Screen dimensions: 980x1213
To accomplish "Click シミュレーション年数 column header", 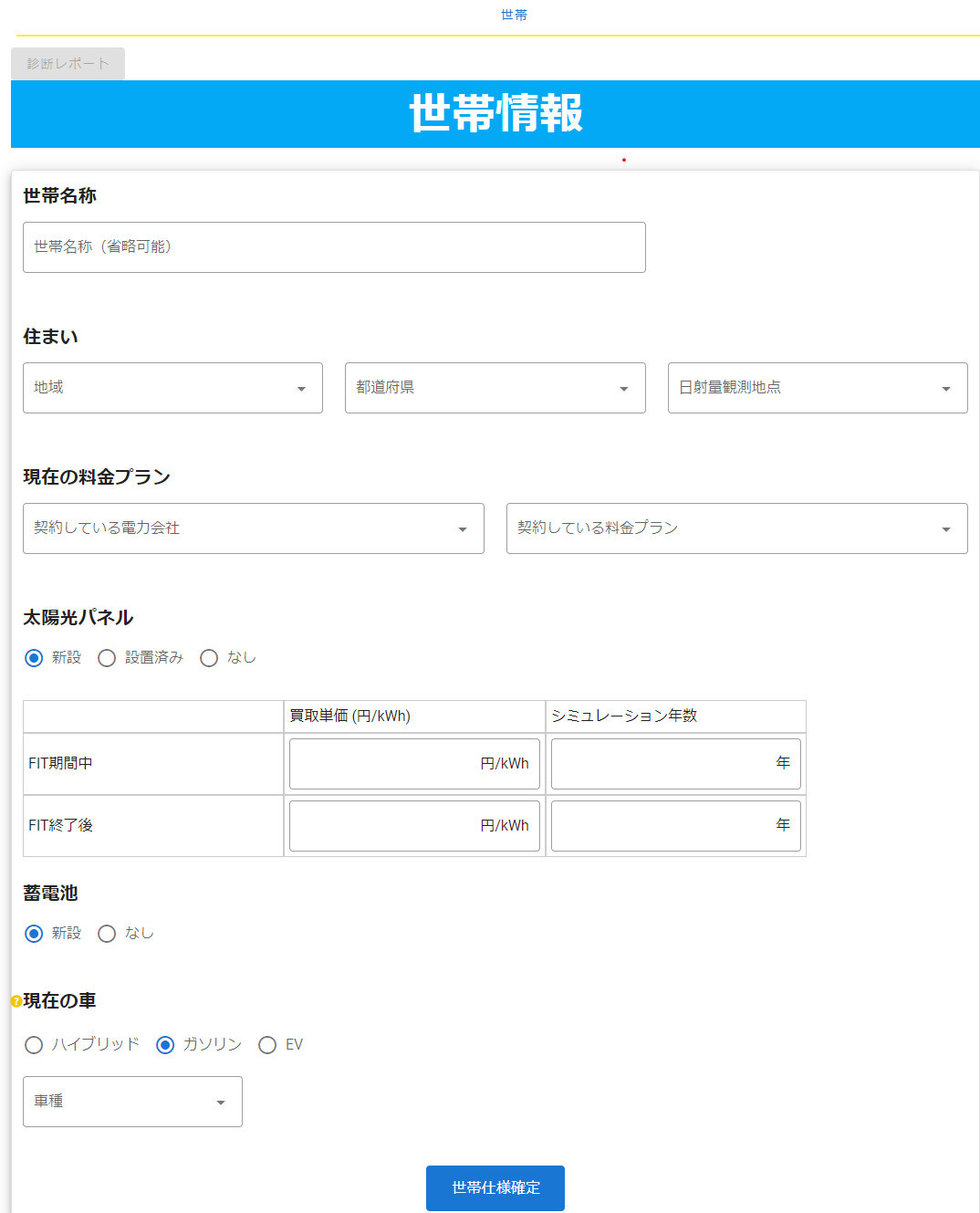I will pos(624,716).
